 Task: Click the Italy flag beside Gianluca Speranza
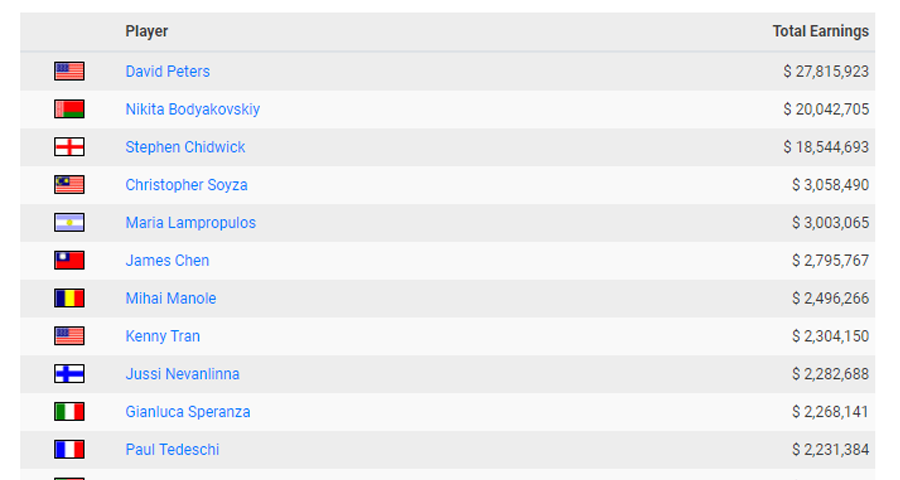(69, 412)
